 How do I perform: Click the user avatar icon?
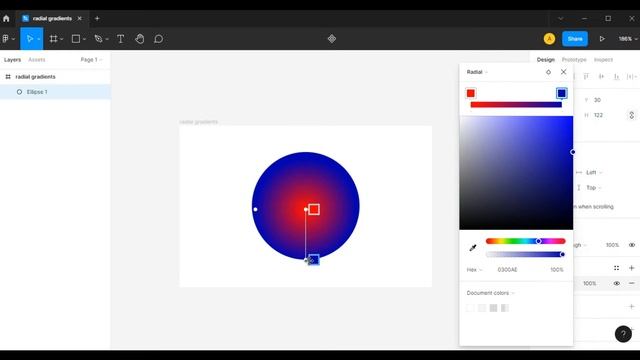pos(549,39)
